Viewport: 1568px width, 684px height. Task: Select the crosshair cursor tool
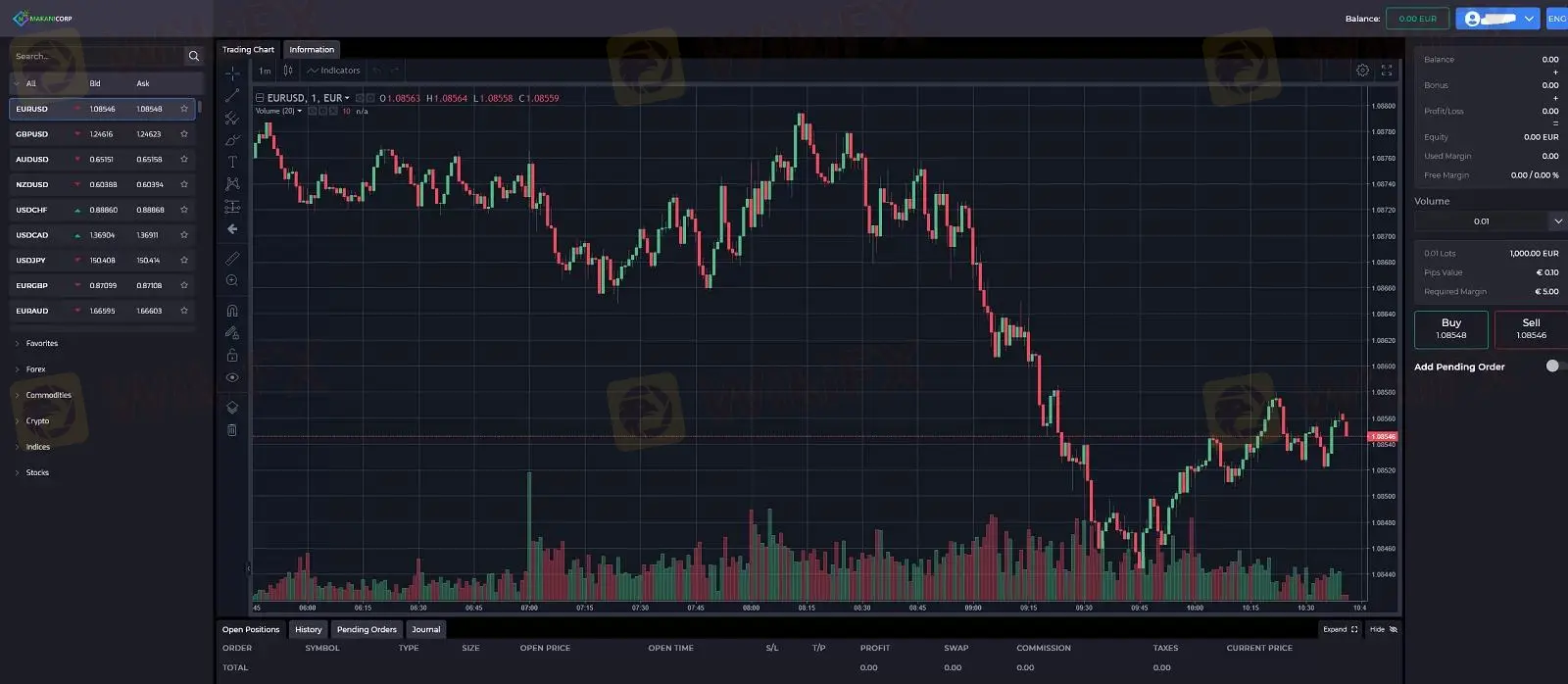coord(232,72)
